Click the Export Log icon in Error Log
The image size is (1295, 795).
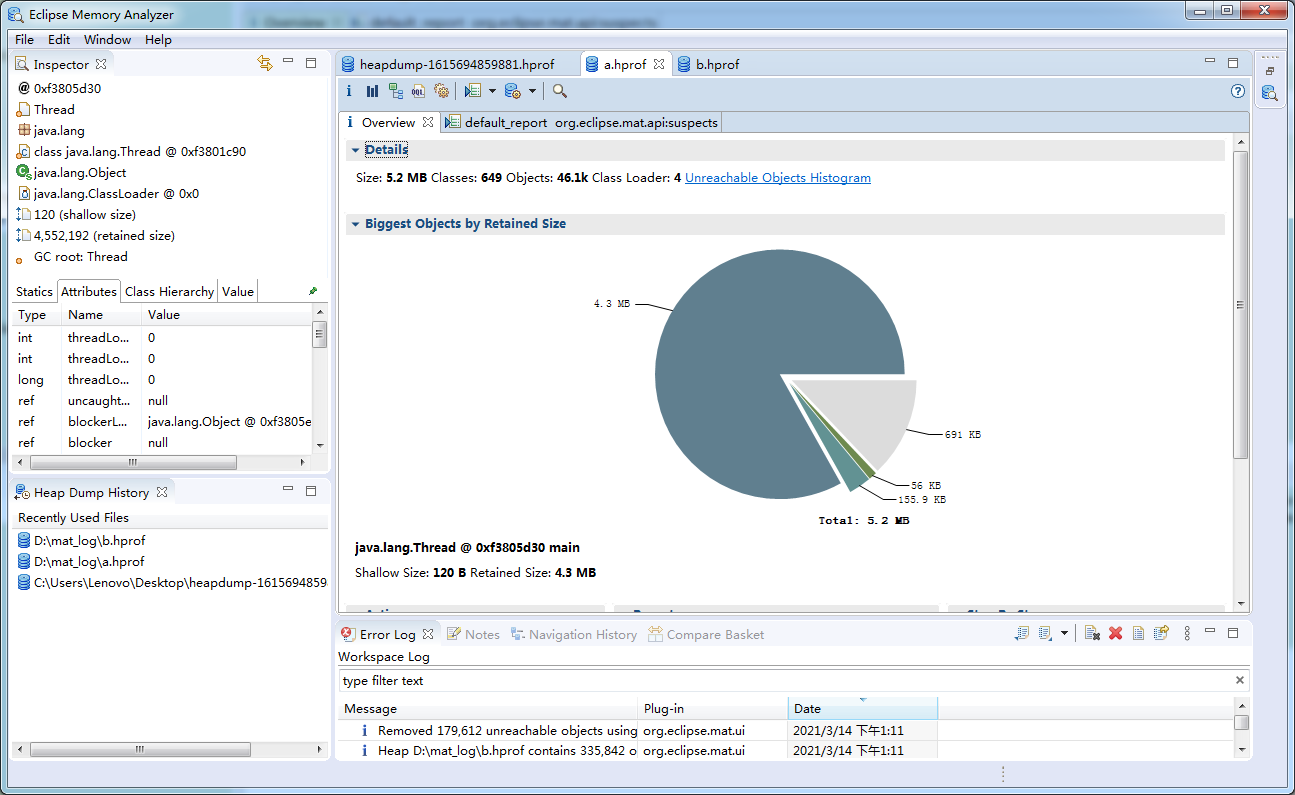[1021, 633]
